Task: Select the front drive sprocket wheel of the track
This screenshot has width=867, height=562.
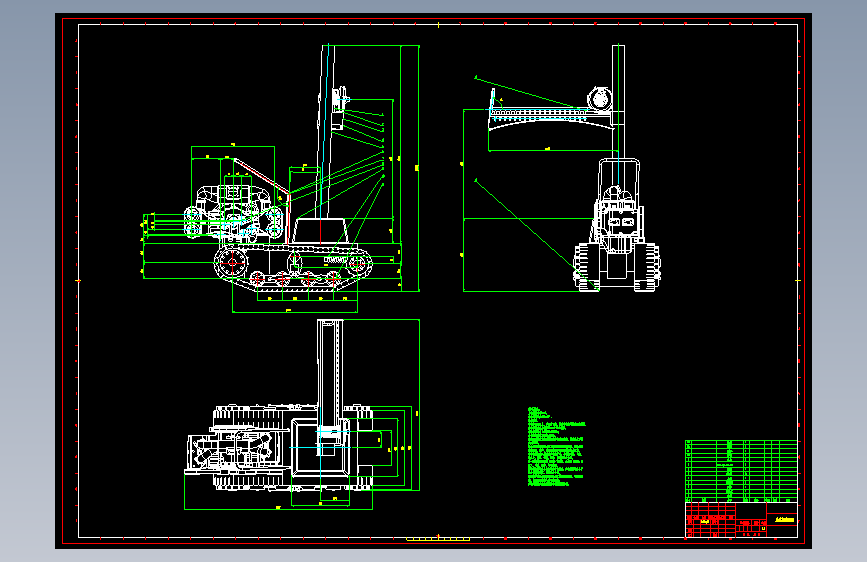Action: tap(232, 263)
